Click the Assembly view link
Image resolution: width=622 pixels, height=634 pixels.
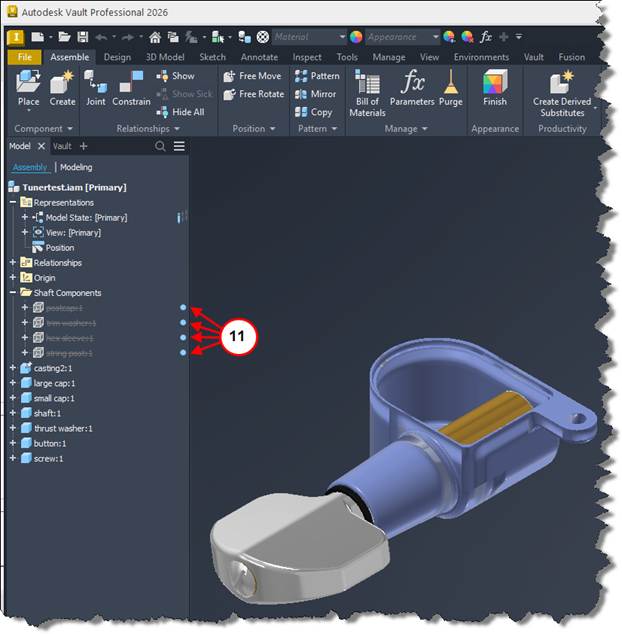tap(30, 167)
